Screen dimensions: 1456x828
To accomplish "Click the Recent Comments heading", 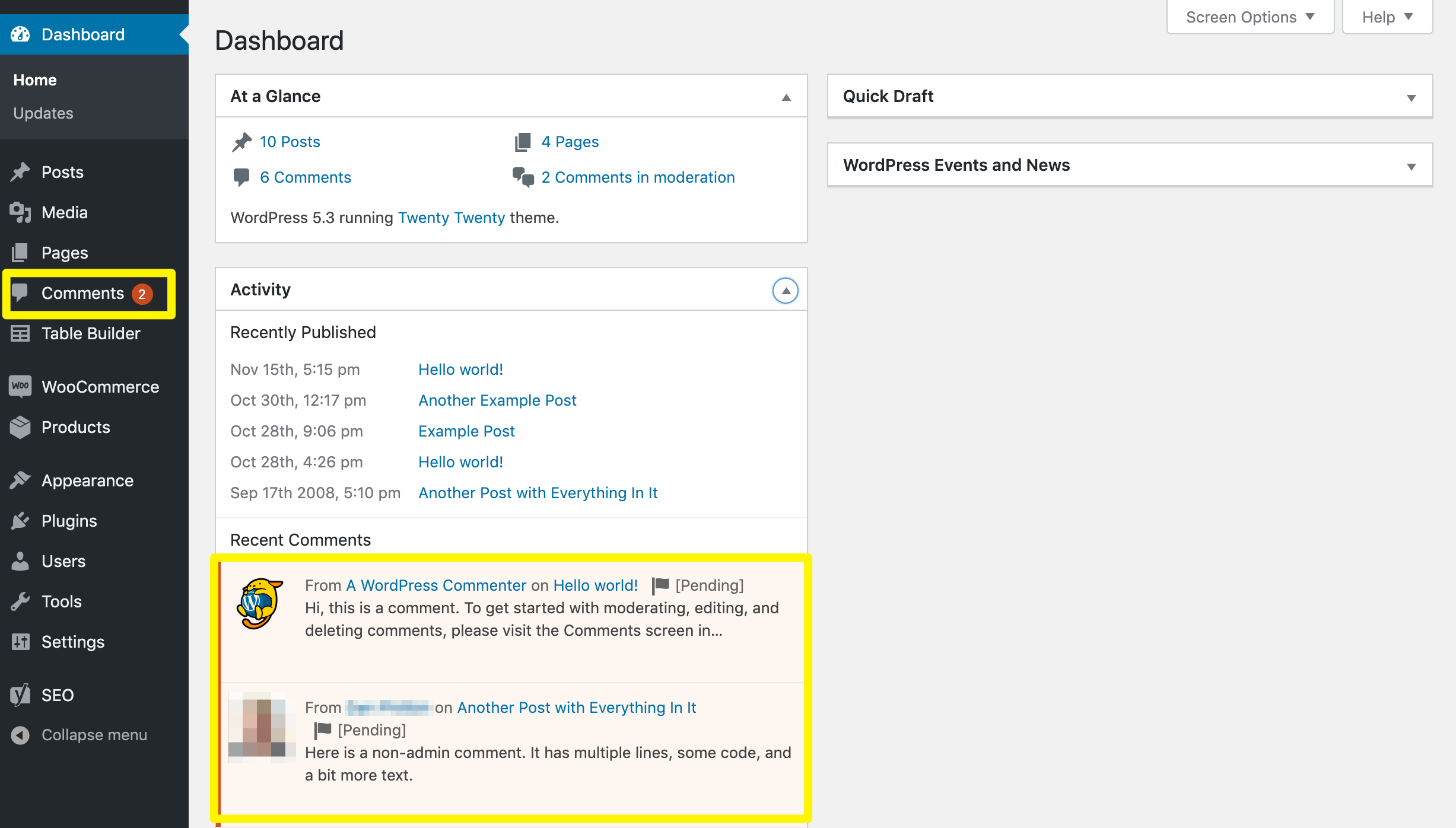I will click(301, 540).
